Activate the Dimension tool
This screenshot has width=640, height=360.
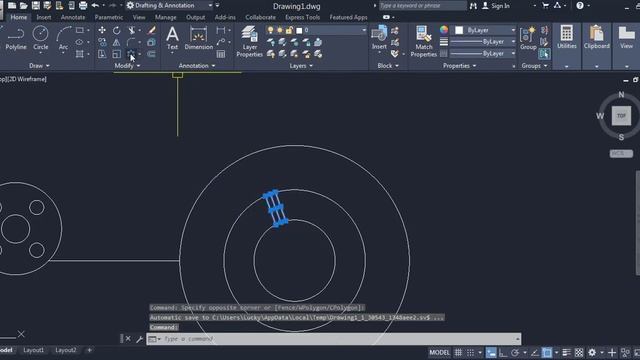pyautogui.click(x=198, y=38)
